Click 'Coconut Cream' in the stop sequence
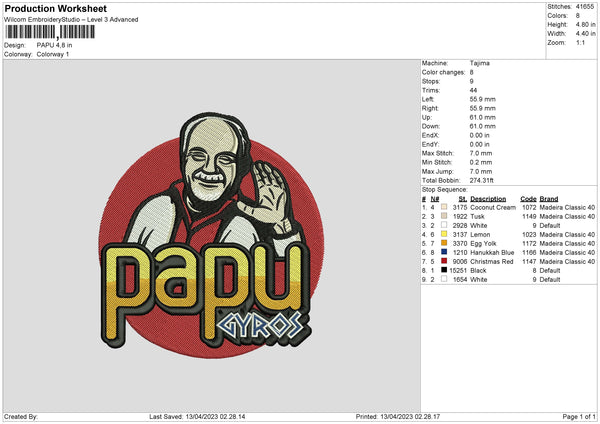600x424 pixels. pos(493,207)
